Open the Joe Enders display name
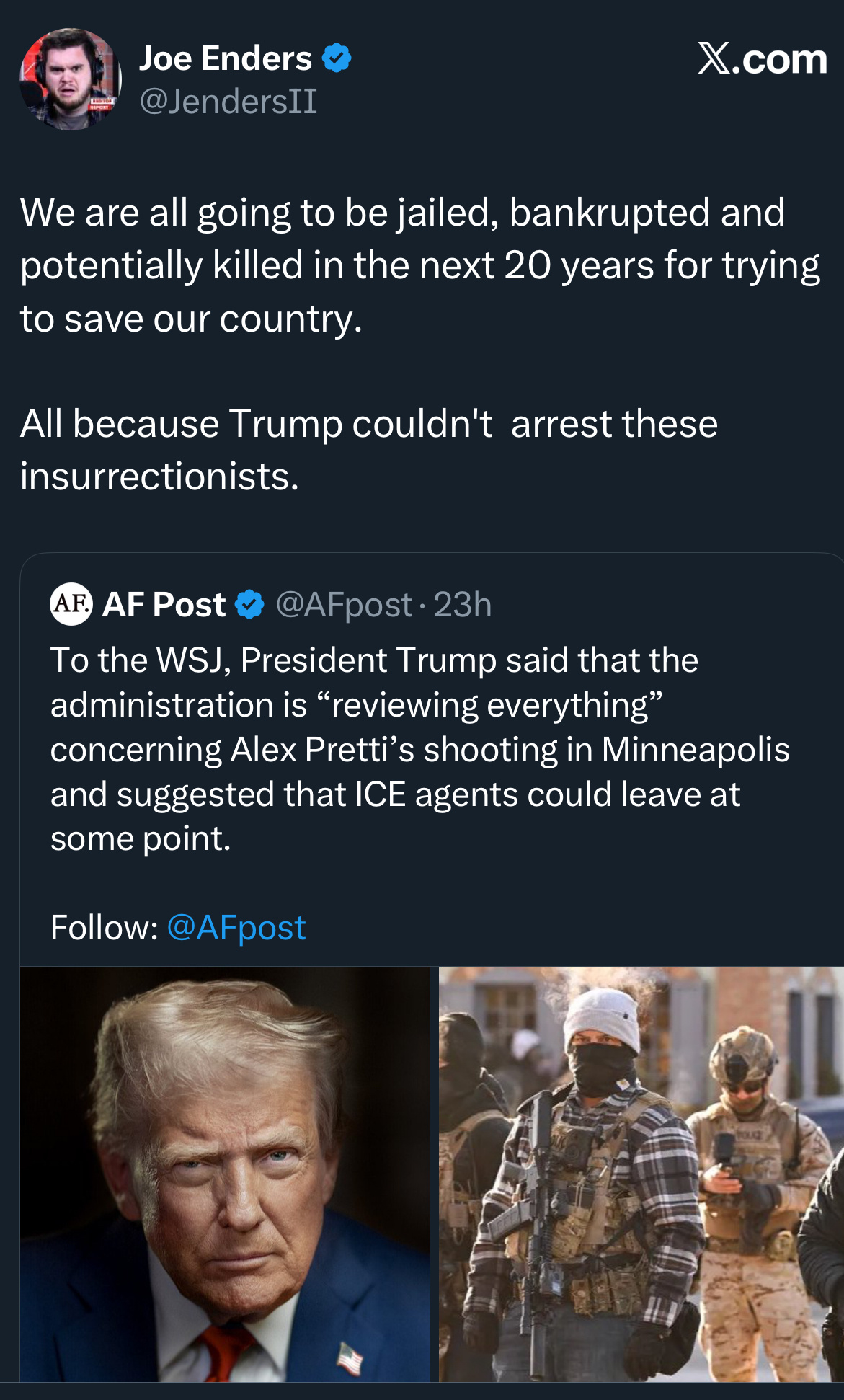 coord(225,58)
